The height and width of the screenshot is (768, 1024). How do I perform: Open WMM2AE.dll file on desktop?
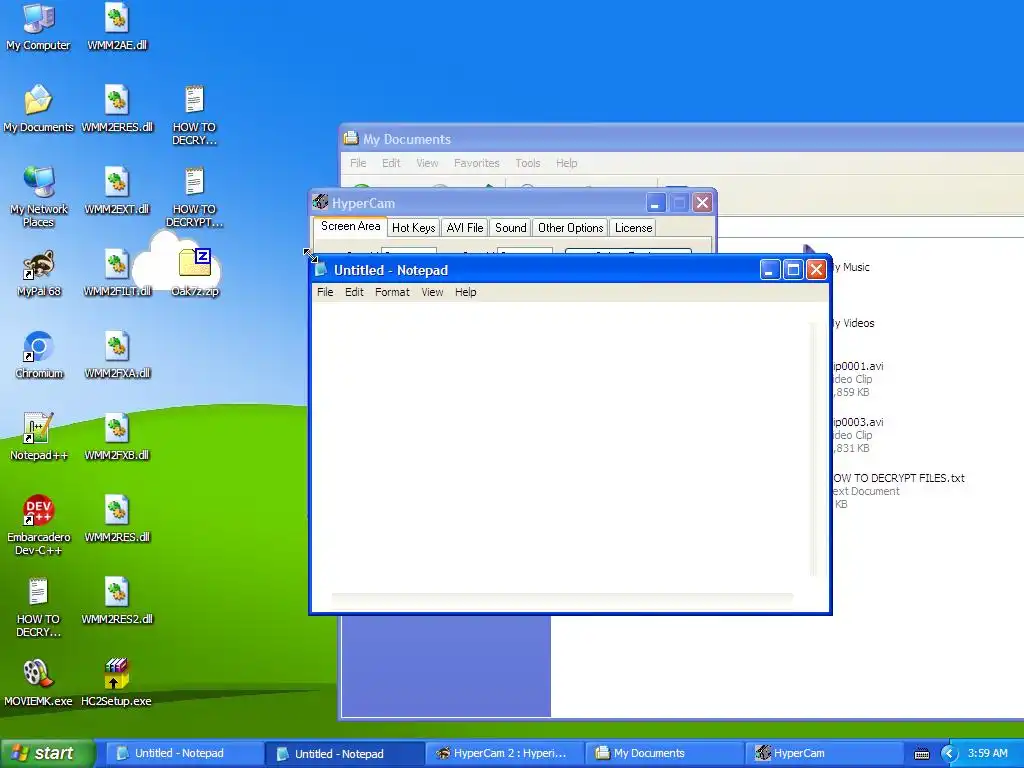[x=117, y=27]
